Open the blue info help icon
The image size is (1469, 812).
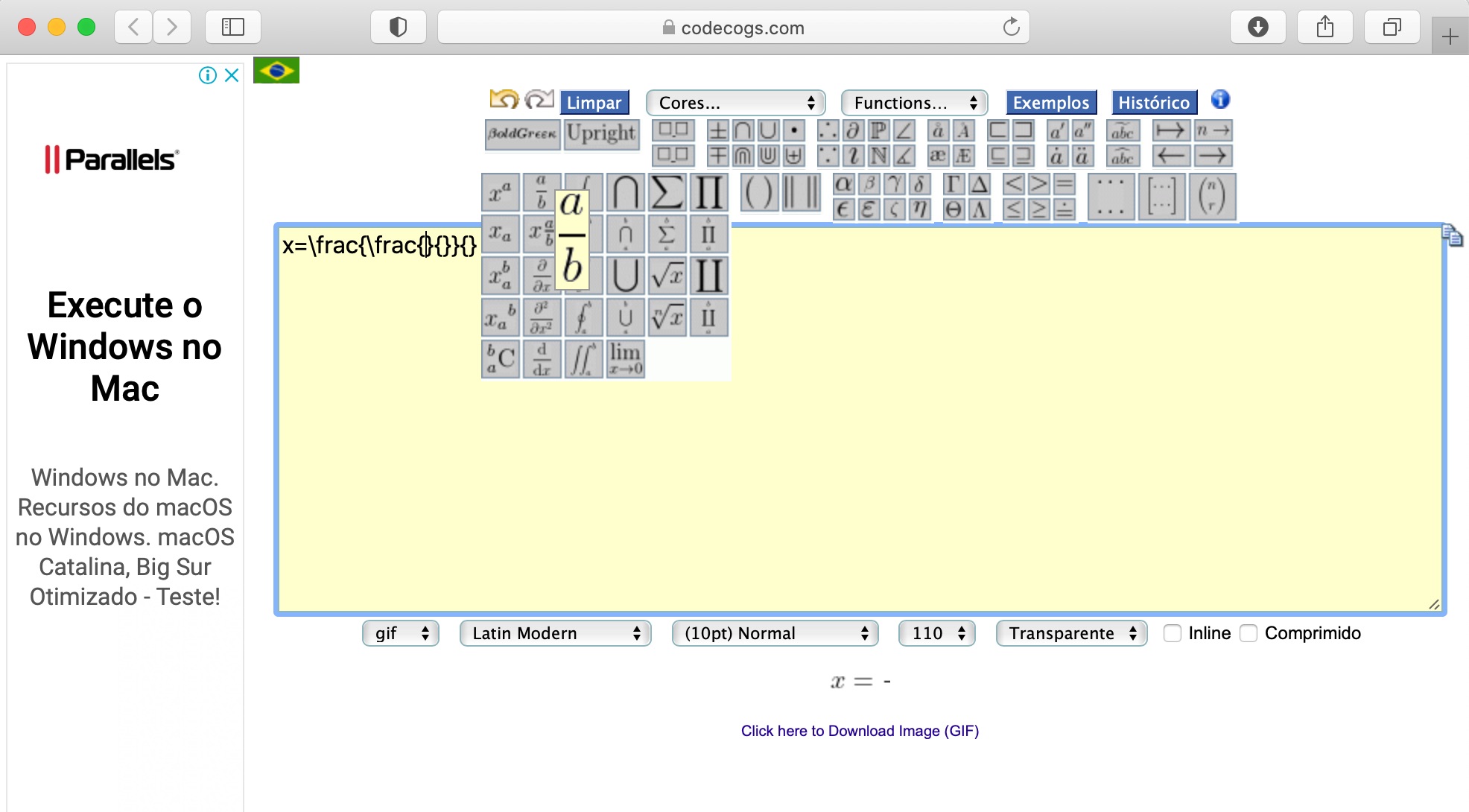(1220, 99)
